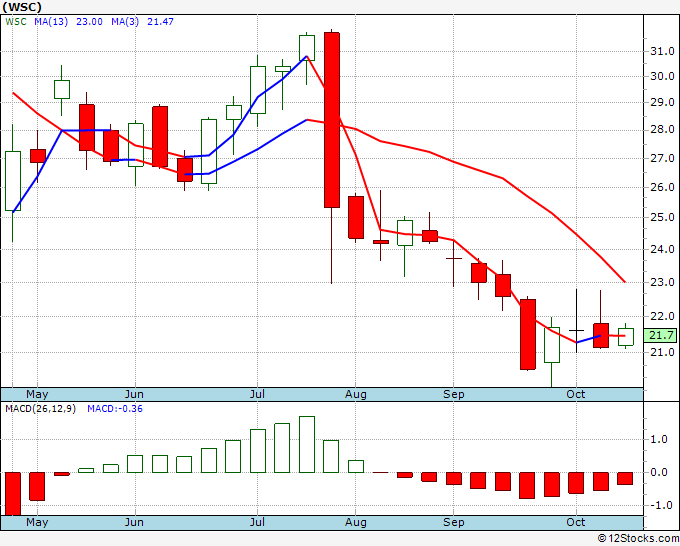Click the 26.0 price axis label
This screenshot has width=680, height=546.
coord(662,187)
